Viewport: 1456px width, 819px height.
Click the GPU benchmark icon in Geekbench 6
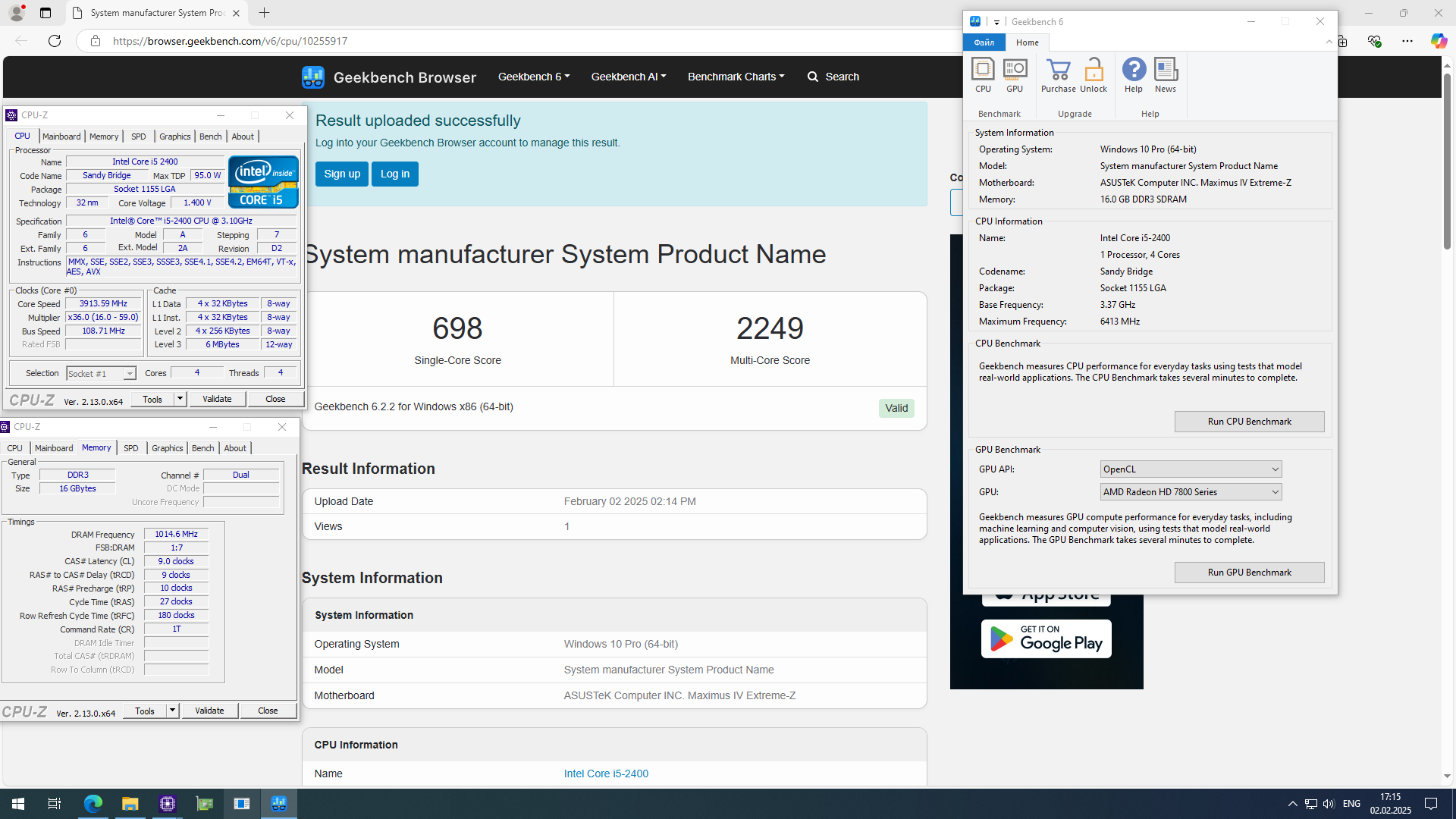[x=1015, y=75]
